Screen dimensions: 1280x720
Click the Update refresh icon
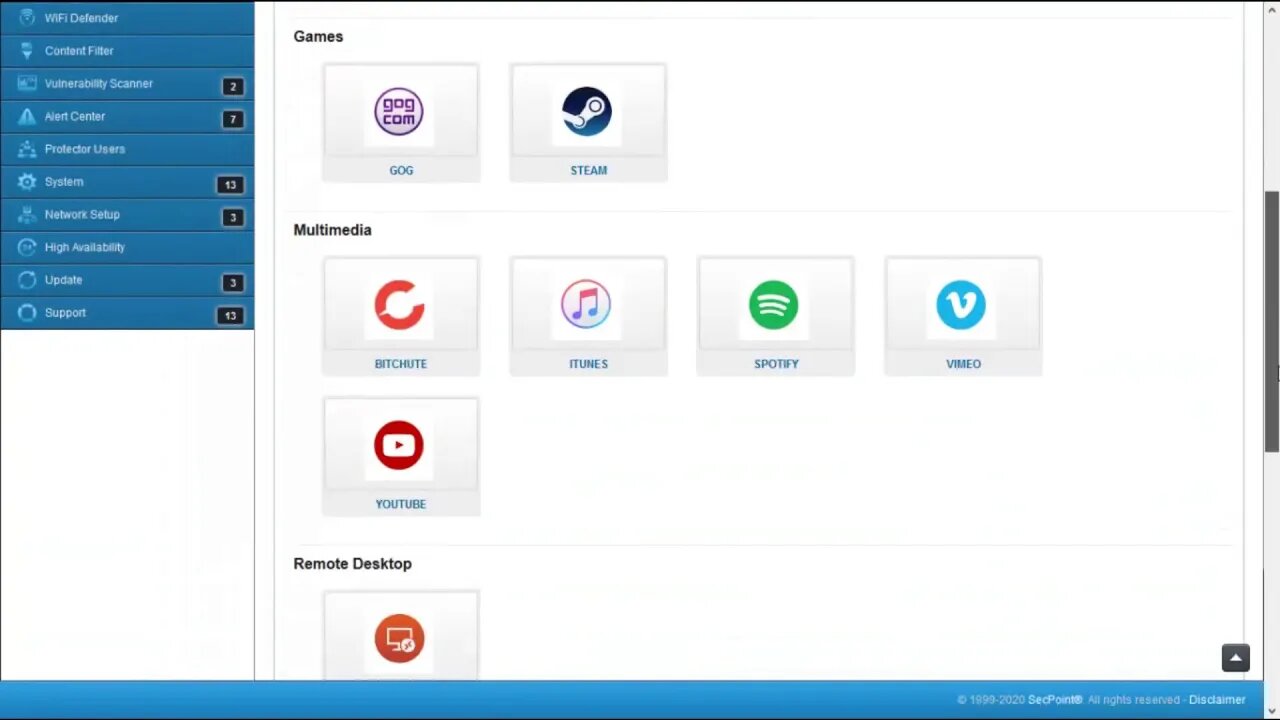tap(27, 280)
